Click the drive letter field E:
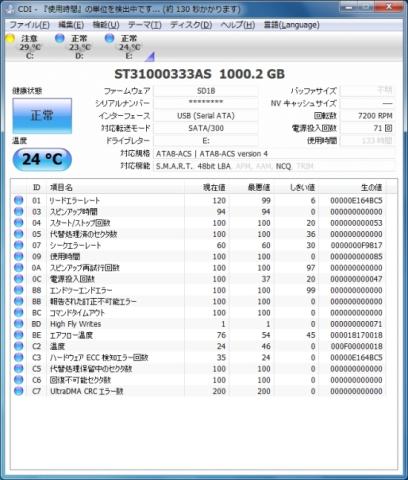 [206, 141]
